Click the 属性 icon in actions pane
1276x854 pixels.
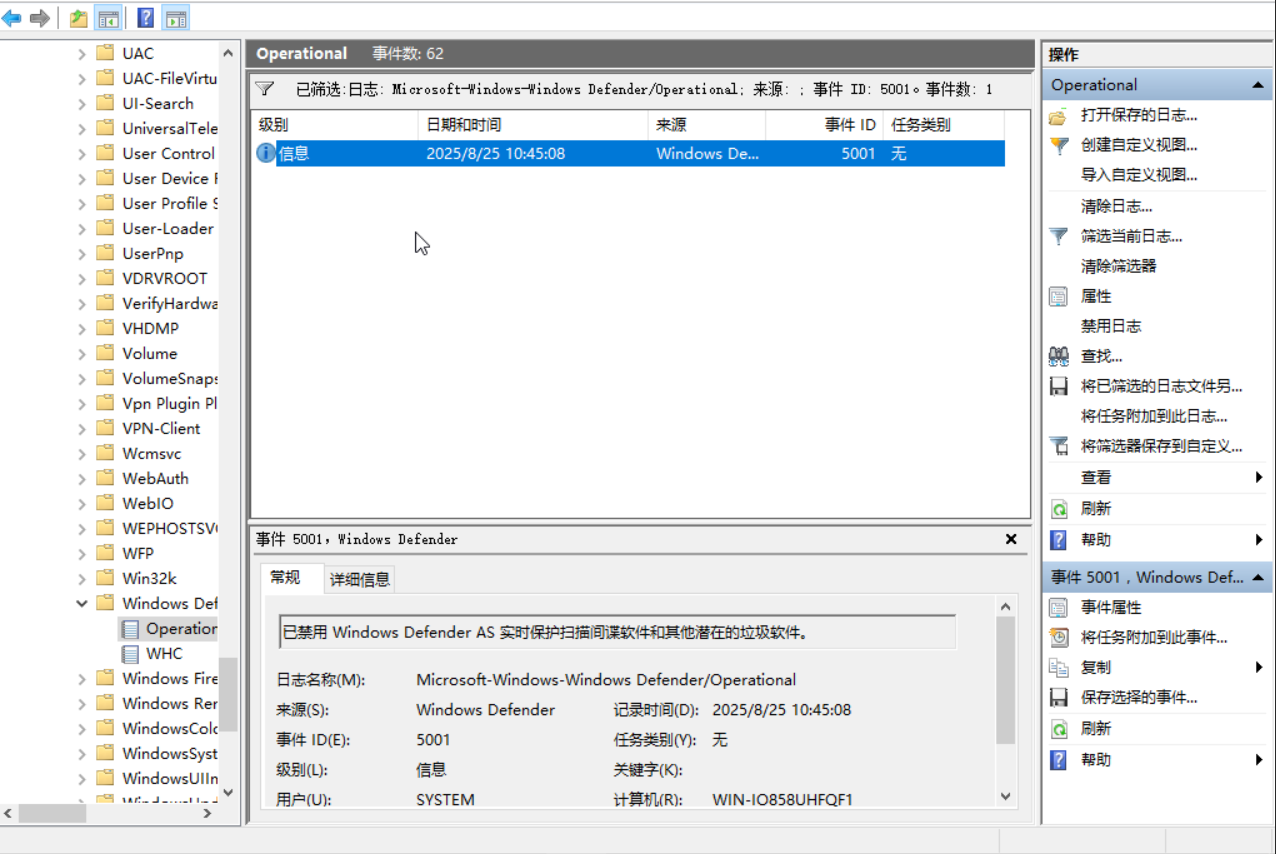point(1058,297)
